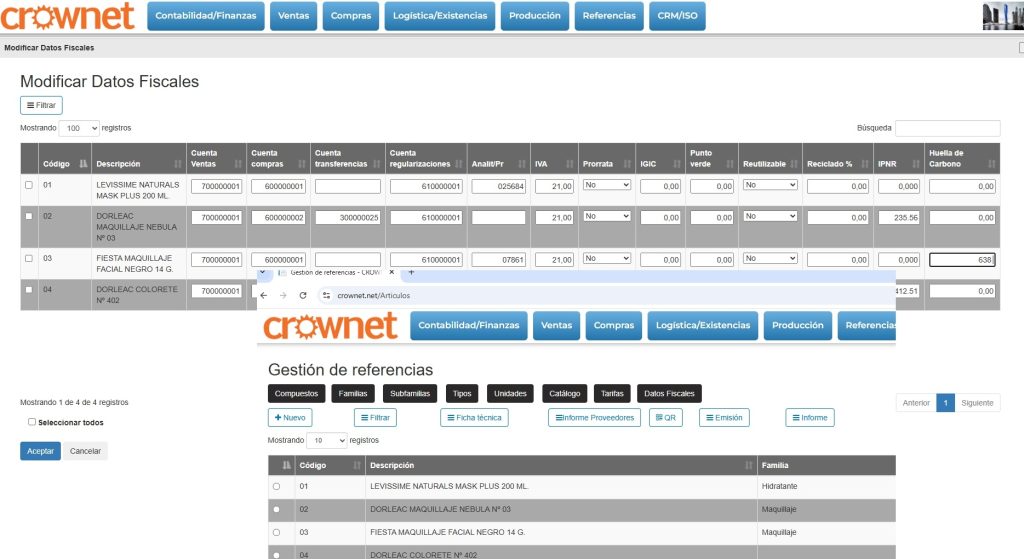Sort by Cuenta transferencias column header

347,158
